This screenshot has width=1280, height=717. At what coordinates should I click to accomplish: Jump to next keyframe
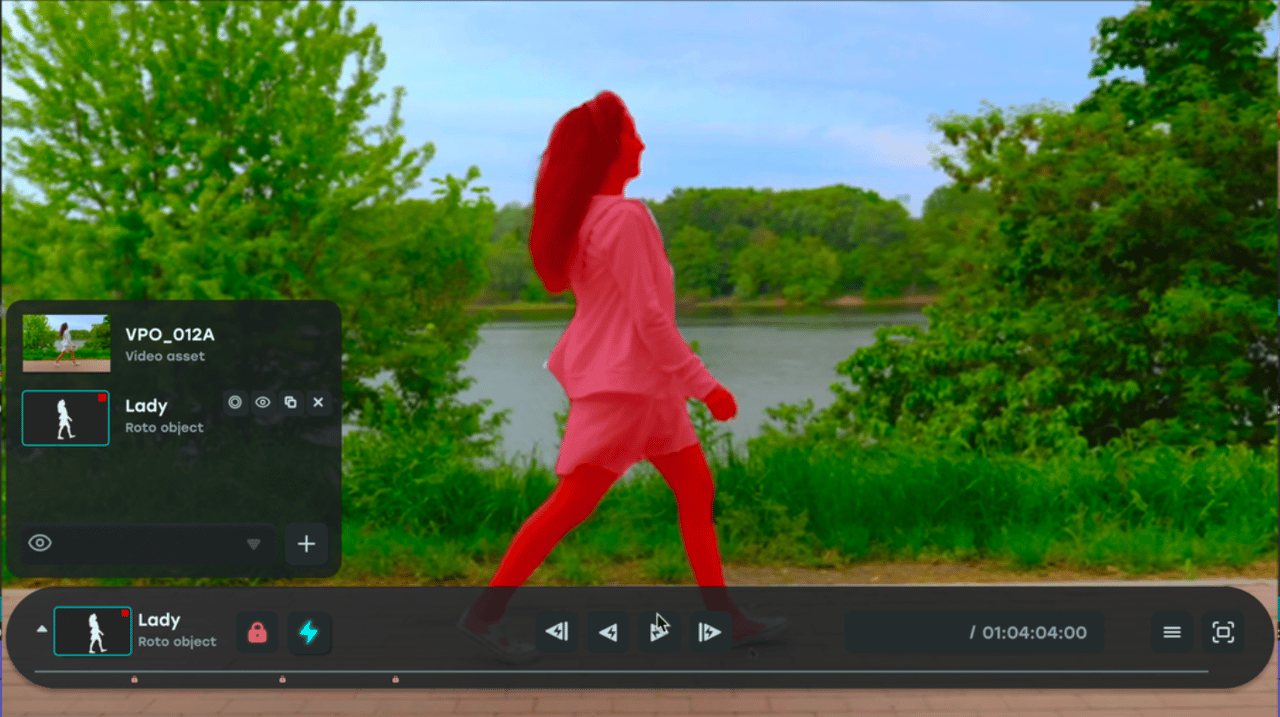[x=709, y=632]
